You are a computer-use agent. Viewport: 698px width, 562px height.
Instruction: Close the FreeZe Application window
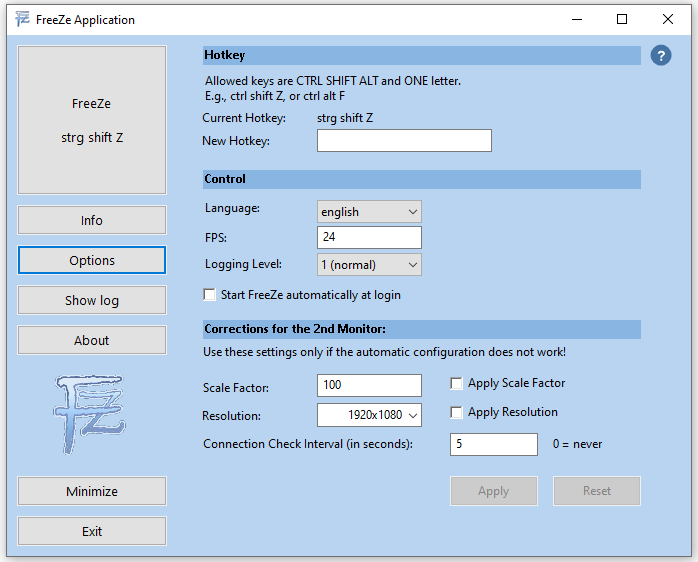click(x=668, y=19)
